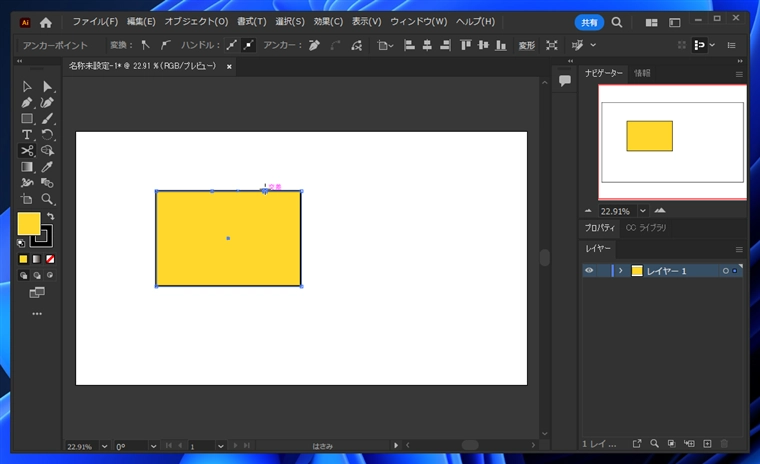Click レイヤー 1 target circle

[726, 271]
